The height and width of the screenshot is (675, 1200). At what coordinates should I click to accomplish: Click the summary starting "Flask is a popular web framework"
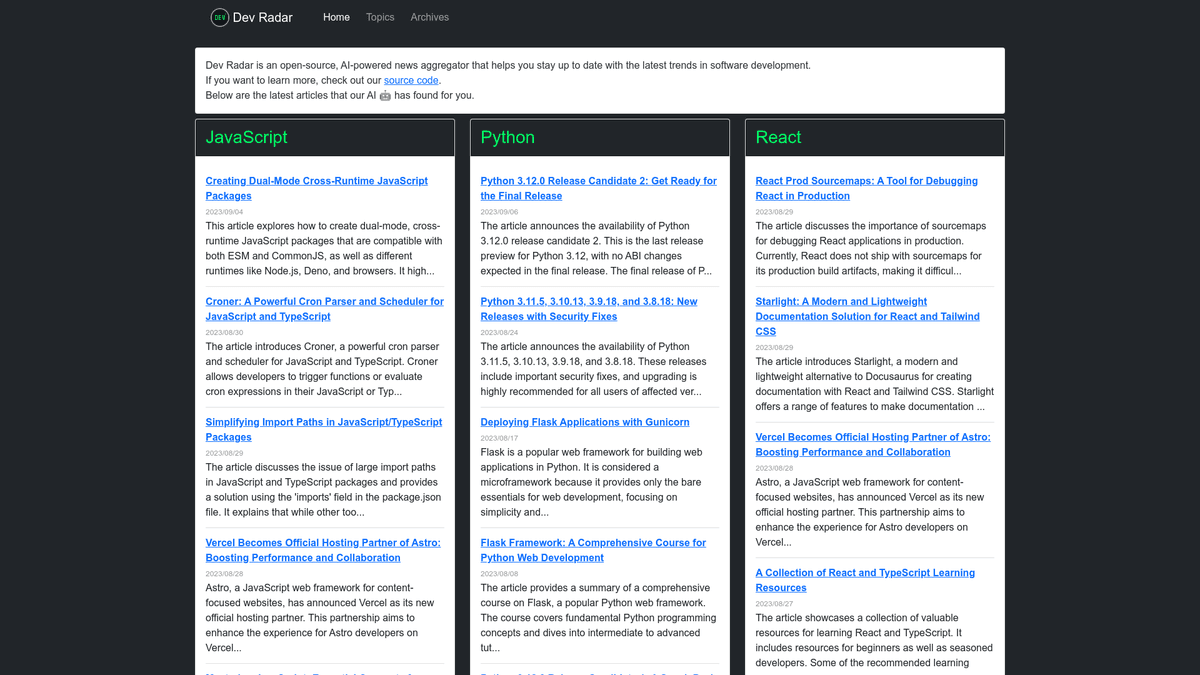pyautogui.click(x=593, y=482)
